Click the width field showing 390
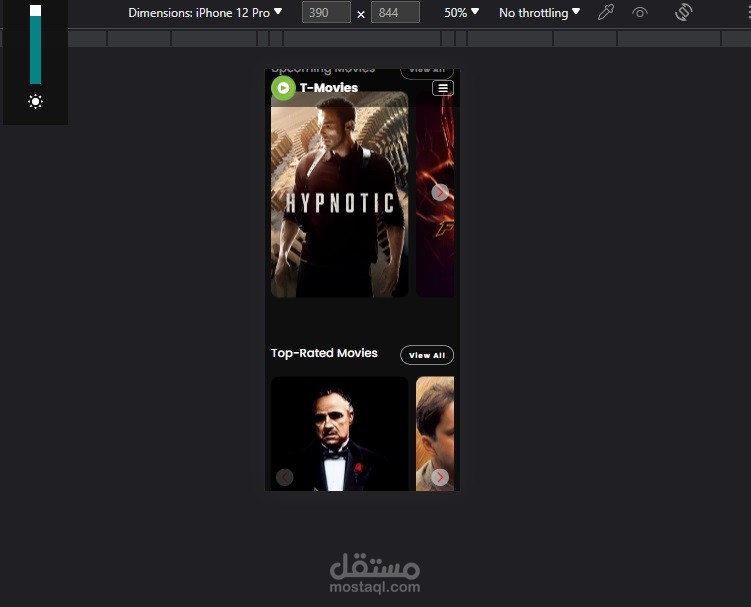This screenshot has height=607, width=751. (326, 12)
